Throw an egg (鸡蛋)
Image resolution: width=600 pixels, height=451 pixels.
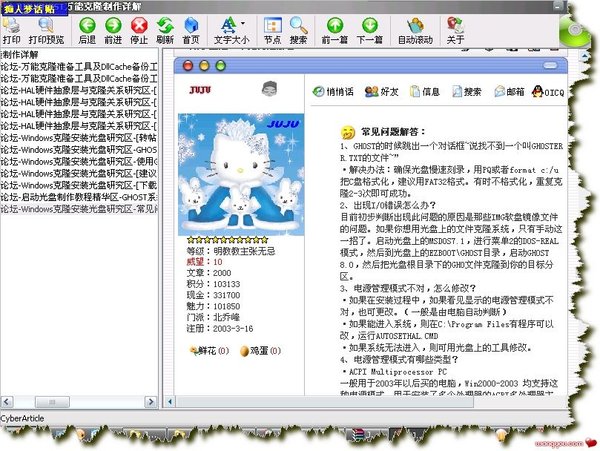[x=260, y=350]
